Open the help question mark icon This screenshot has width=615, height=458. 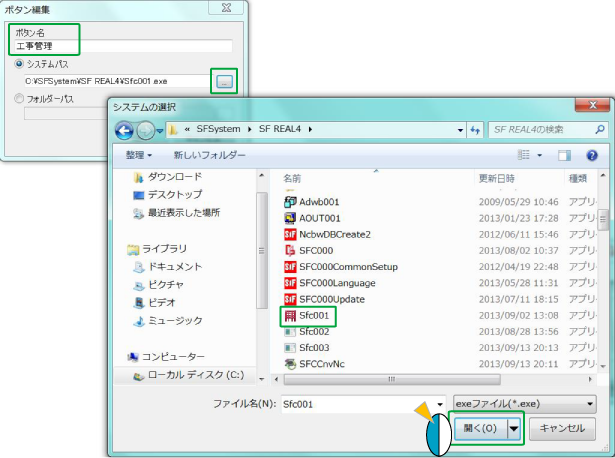592,155
